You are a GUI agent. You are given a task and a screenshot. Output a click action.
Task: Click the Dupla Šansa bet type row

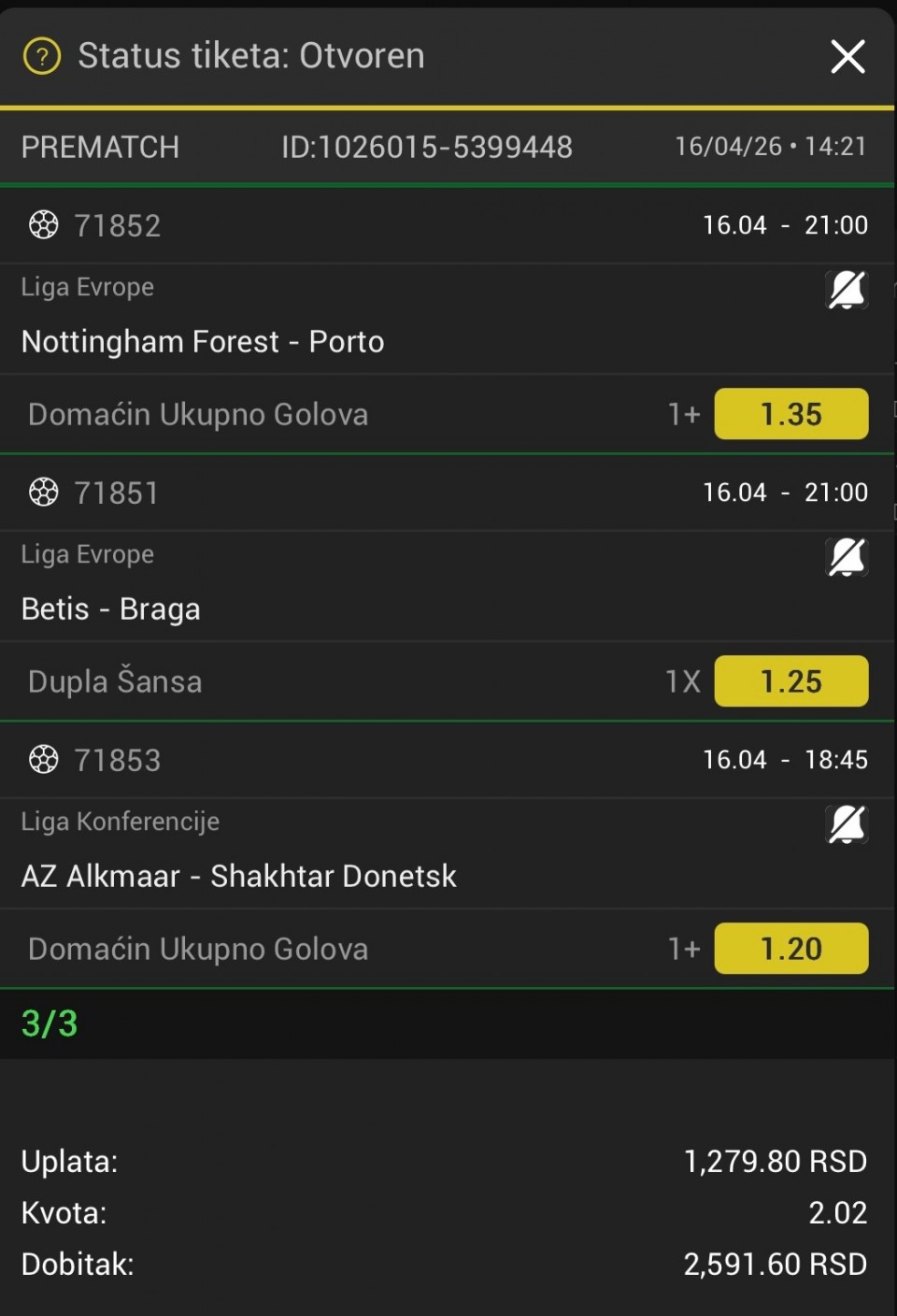coord(115,681)
